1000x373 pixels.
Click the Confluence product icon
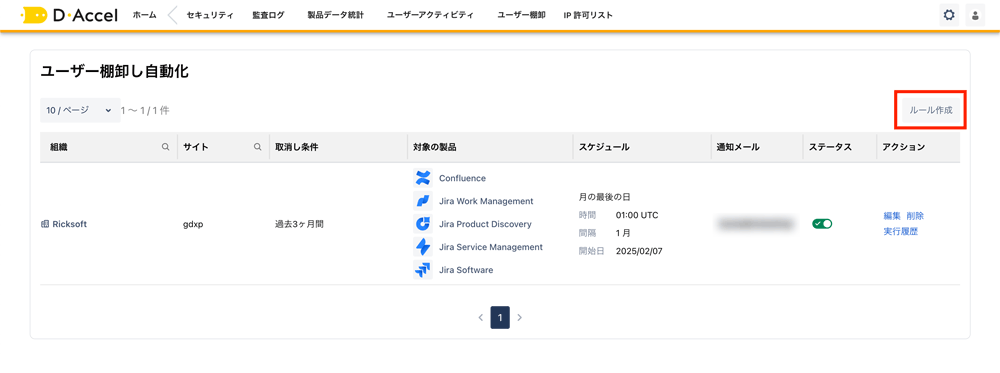(x=422, y=178)
